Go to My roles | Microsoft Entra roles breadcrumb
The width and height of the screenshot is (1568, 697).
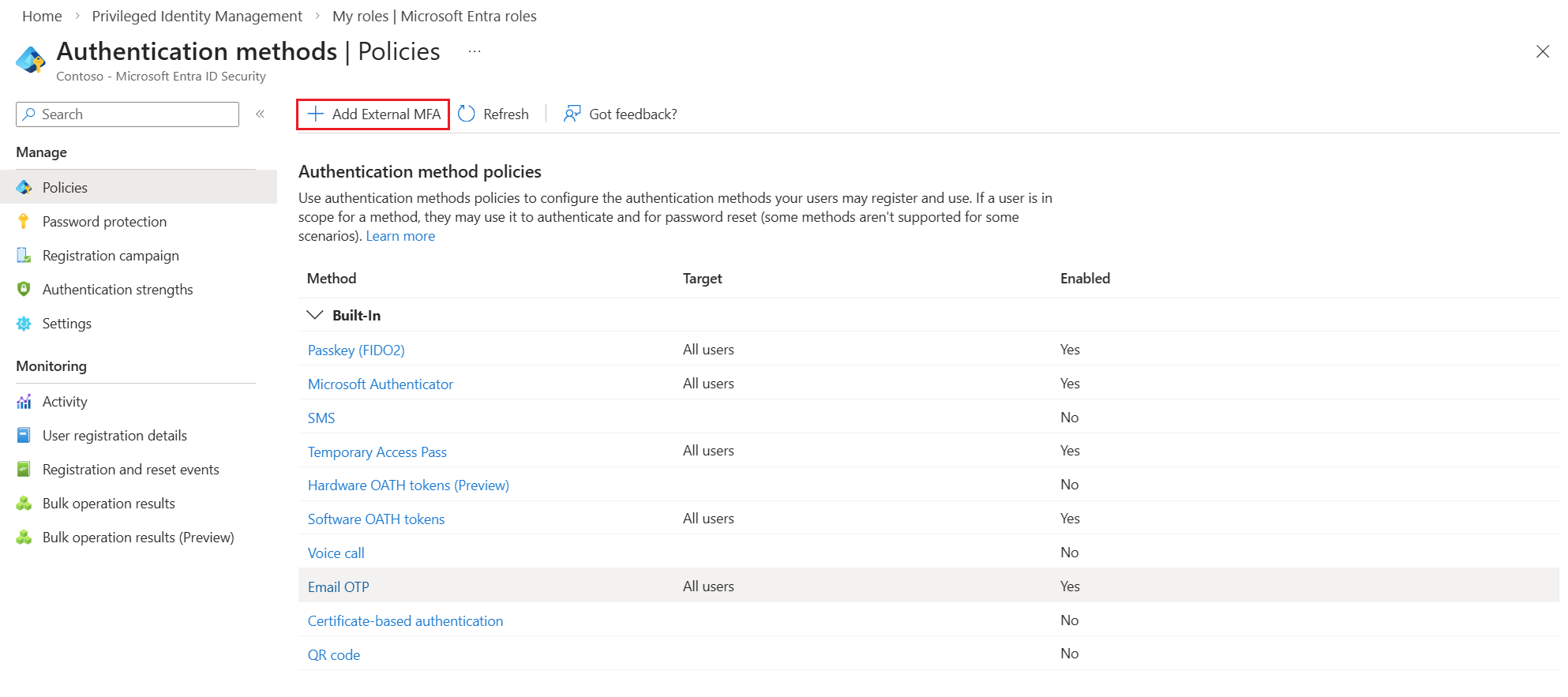coord(434,16)
